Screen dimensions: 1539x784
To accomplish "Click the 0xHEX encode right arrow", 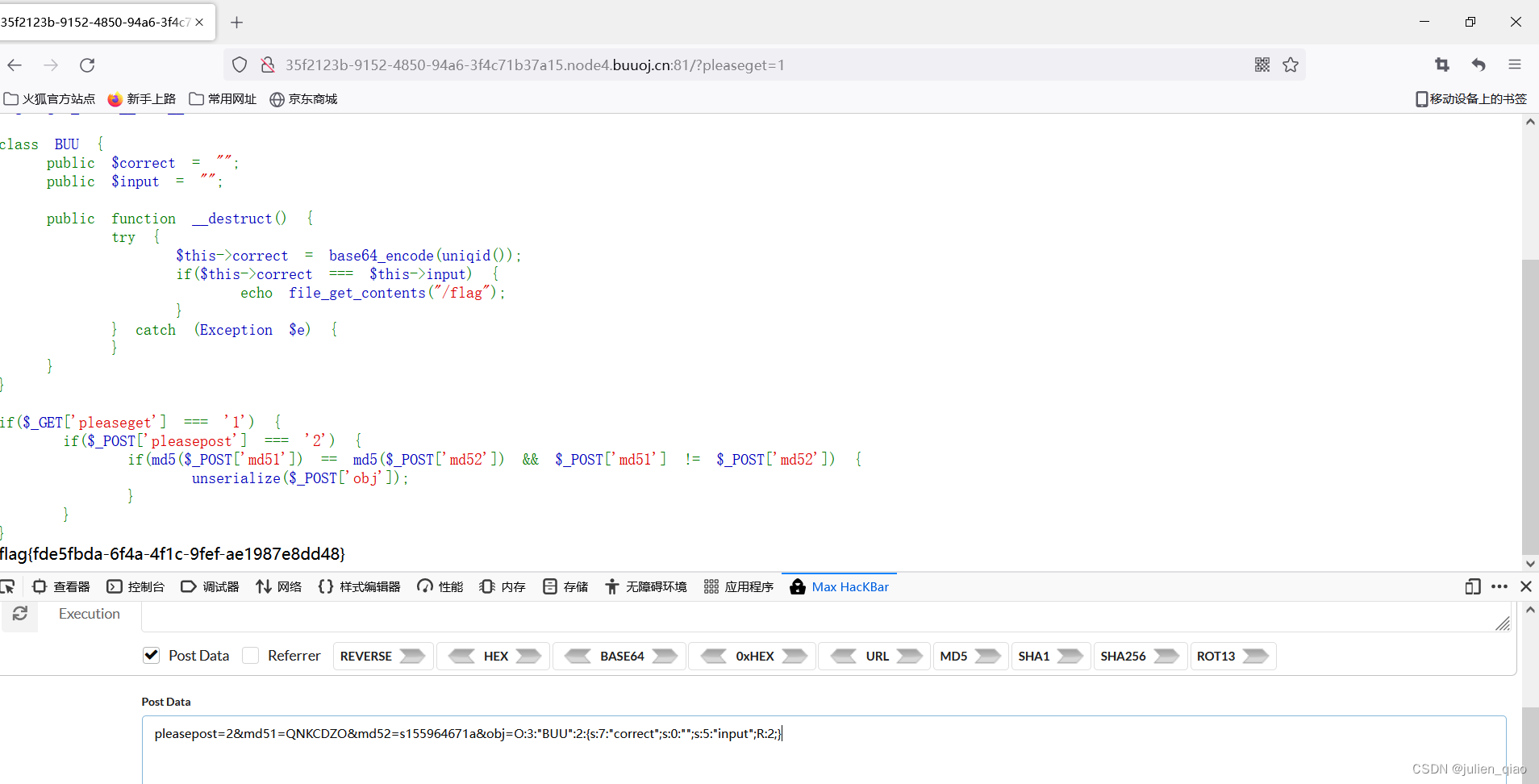I will click(795, 656).
